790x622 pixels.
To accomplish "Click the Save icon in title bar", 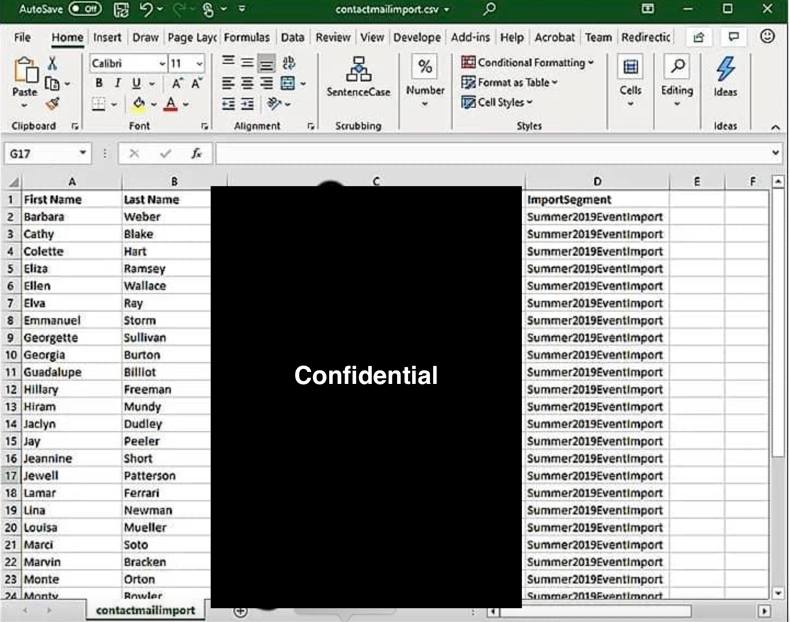I will click(x=121, y=10).
